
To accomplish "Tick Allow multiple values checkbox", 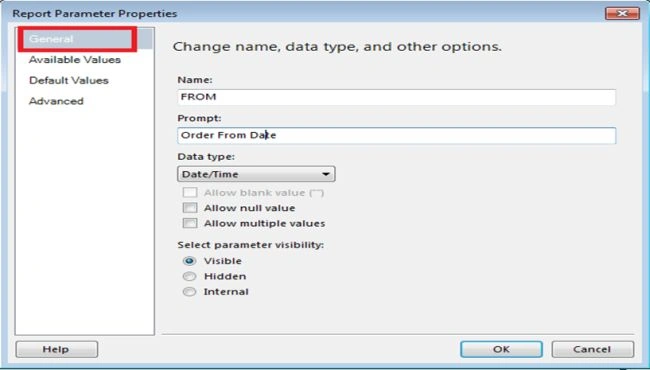I will [190, 223].
